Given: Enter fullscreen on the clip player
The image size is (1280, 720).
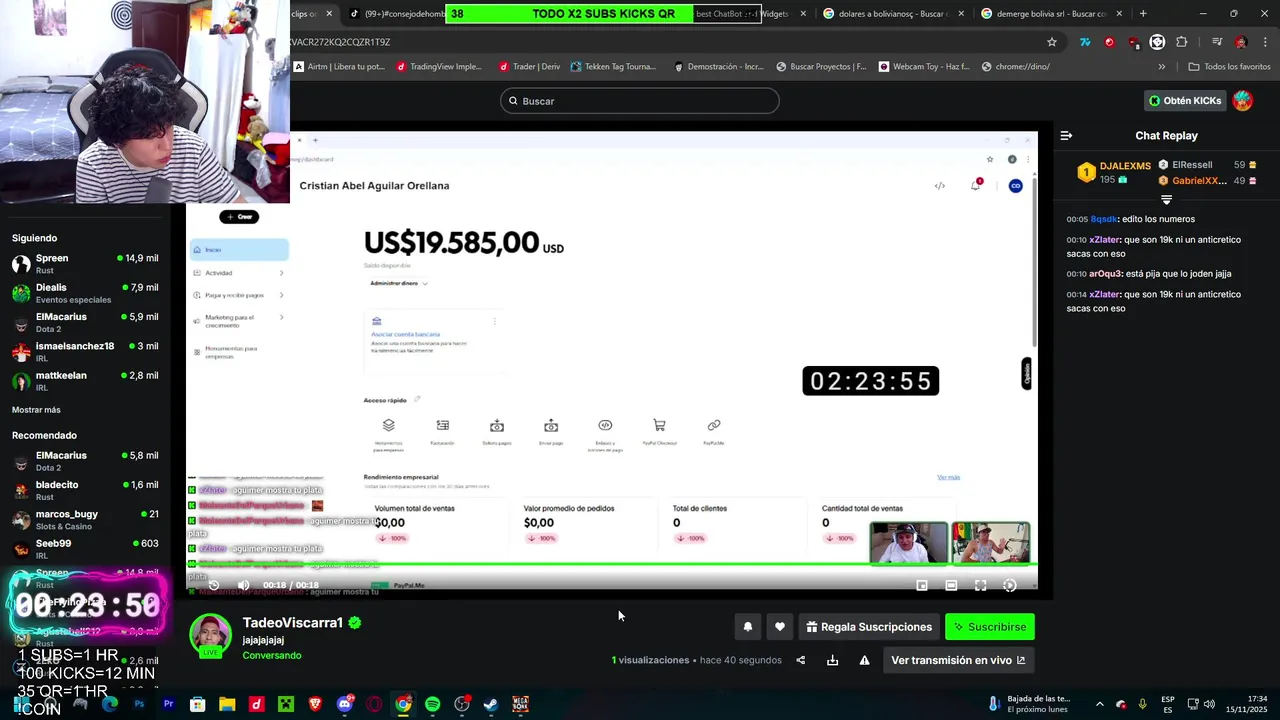Looking at the screenshot, I should point(980,585).
